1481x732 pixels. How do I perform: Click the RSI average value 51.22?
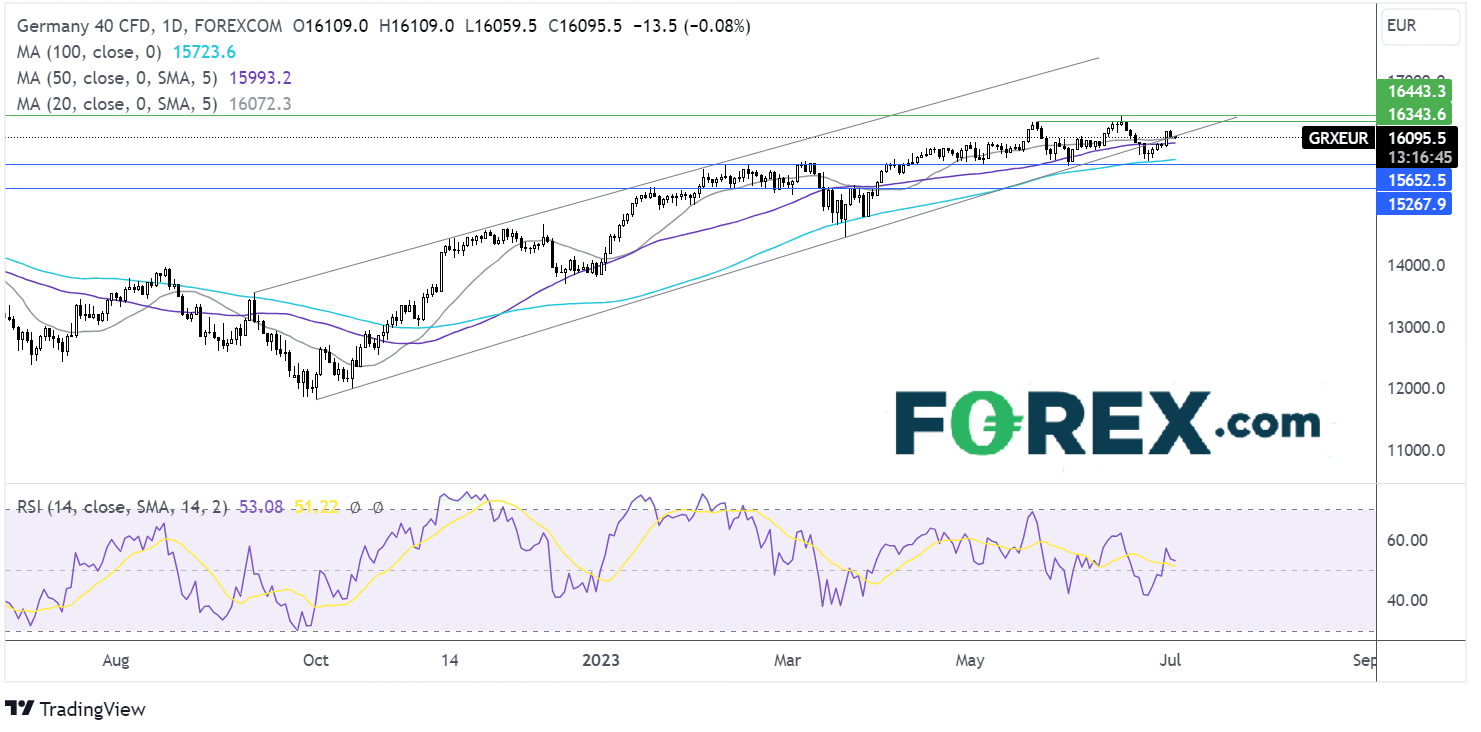(x=317, y=508)
